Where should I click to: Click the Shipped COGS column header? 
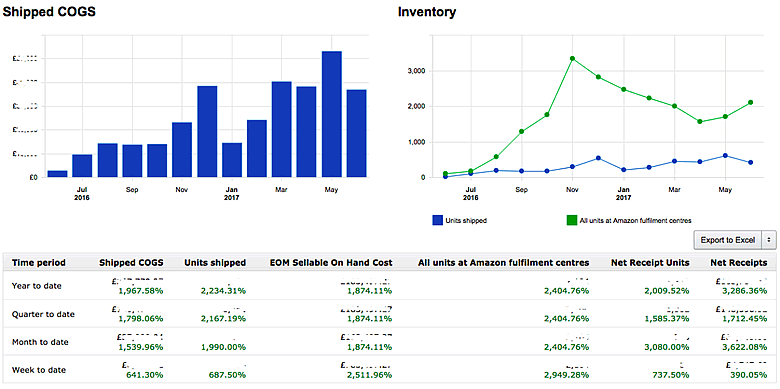pos(131,263)
